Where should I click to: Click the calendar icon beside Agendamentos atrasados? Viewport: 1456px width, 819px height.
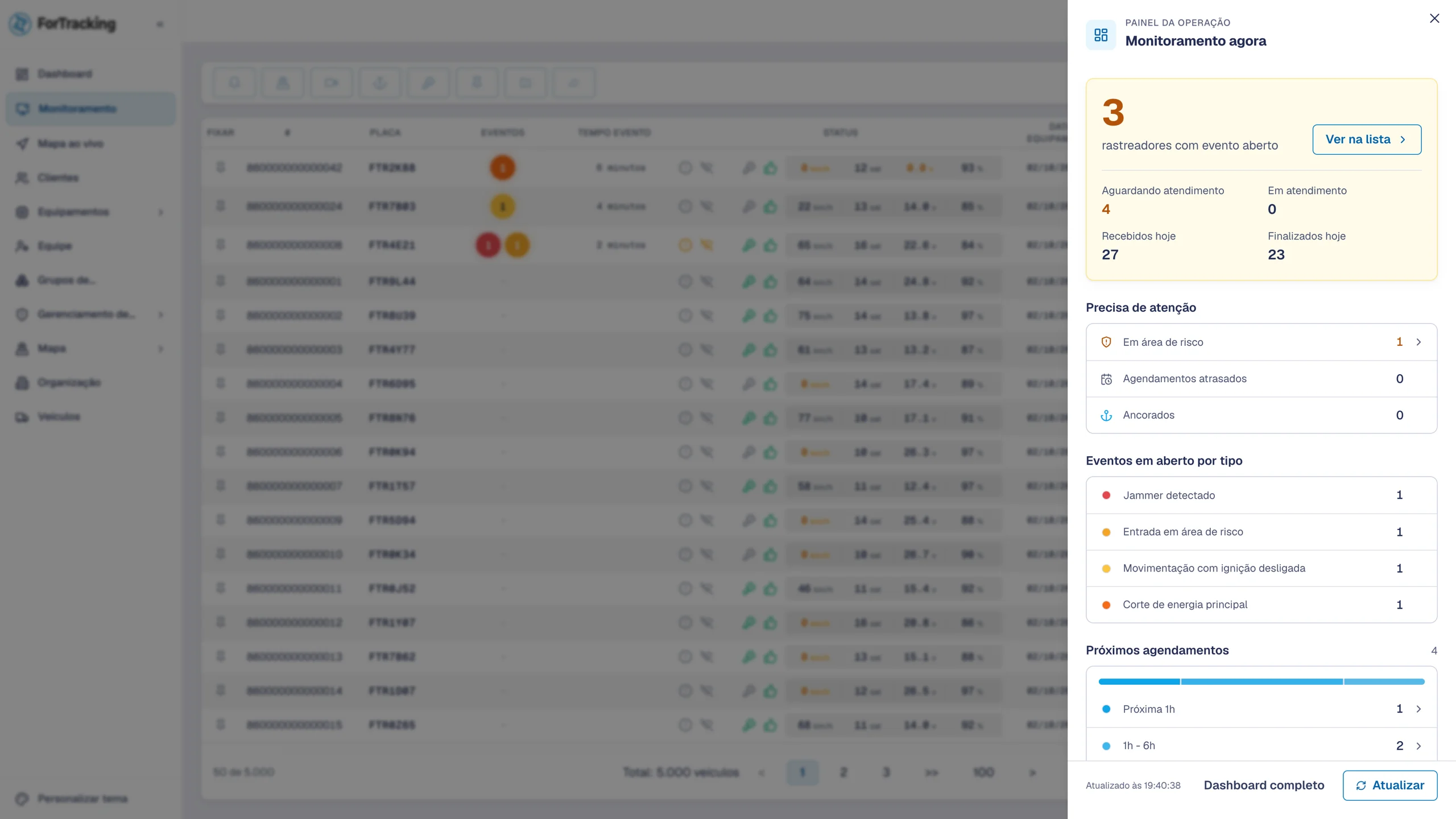pos(1106,379)
